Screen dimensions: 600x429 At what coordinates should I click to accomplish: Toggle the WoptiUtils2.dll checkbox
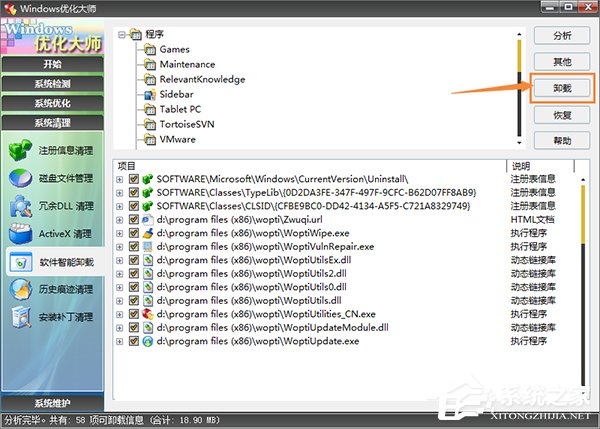[x=134, y=274]
